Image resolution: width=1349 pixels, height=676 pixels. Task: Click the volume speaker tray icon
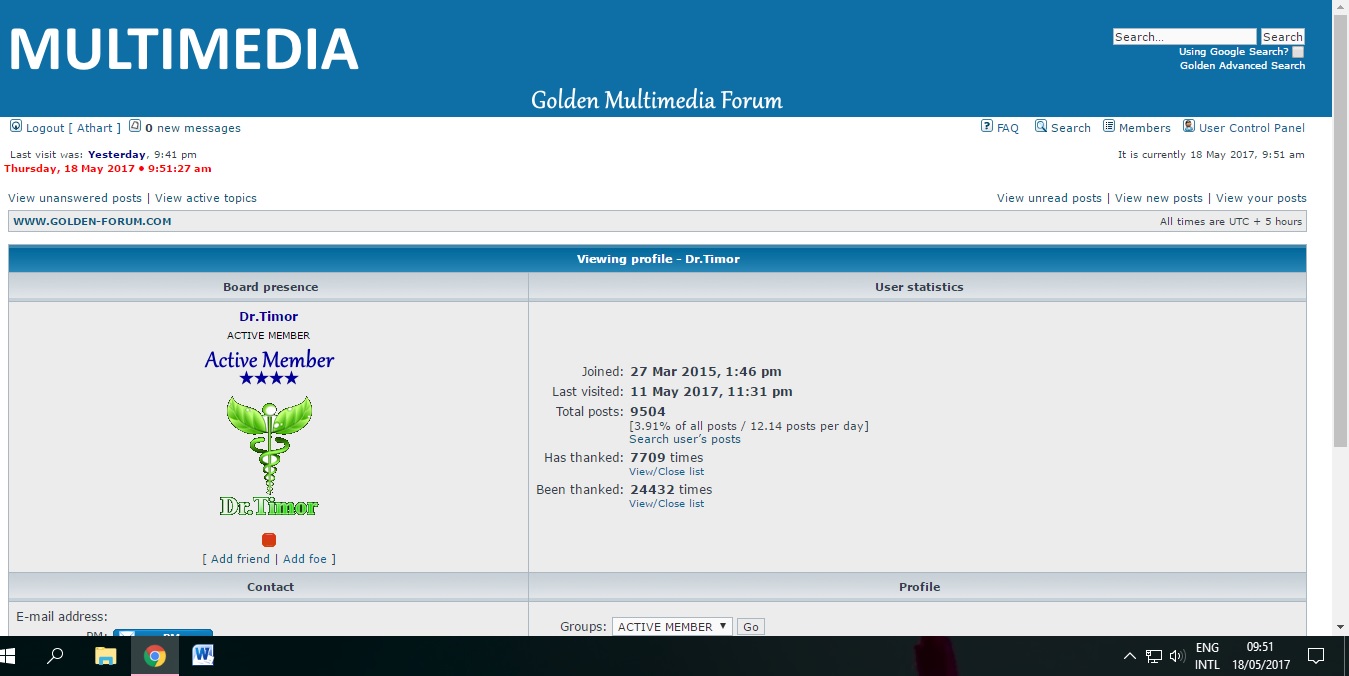[1177, 657]
